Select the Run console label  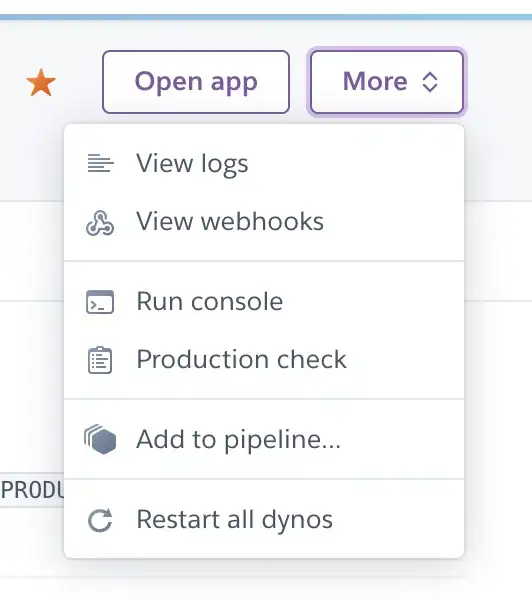click(x=210, y=302)
